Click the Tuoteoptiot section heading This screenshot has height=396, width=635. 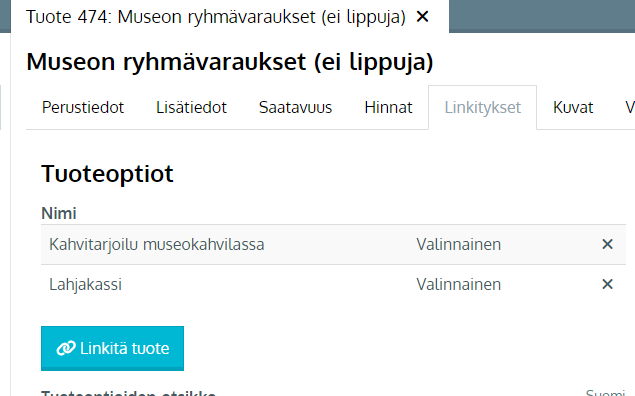(107, 174)
